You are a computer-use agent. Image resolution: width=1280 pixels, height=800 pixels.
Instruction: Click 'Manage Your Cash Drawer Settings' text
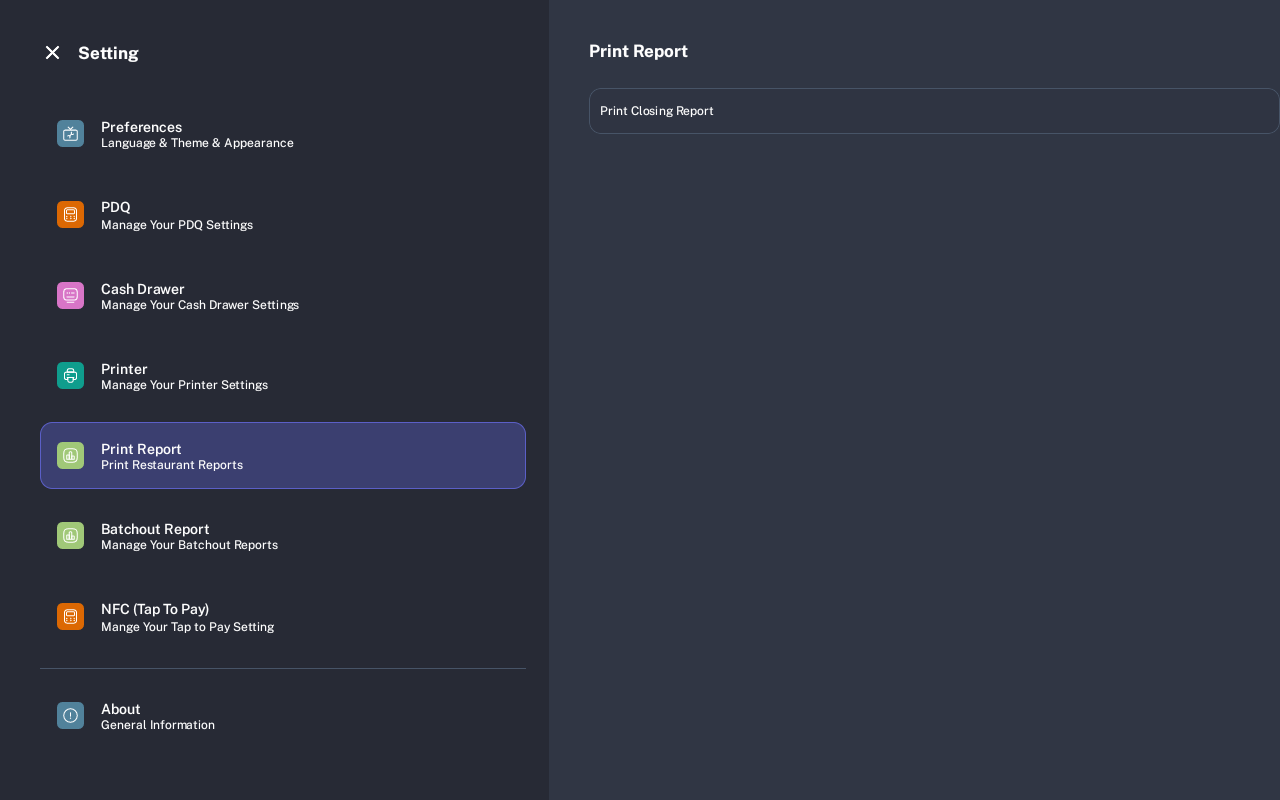(x=200, y=305)
